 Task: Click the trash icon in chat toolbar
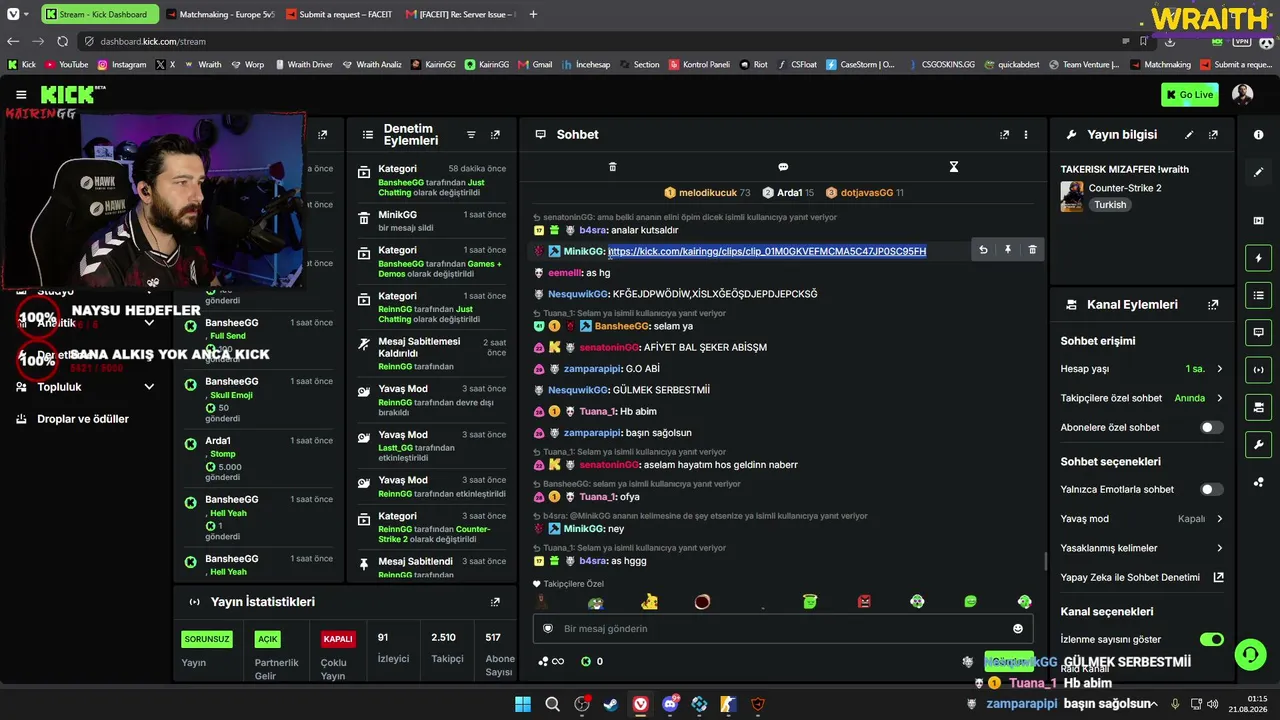pyautogui.click(x=613, y=167)
